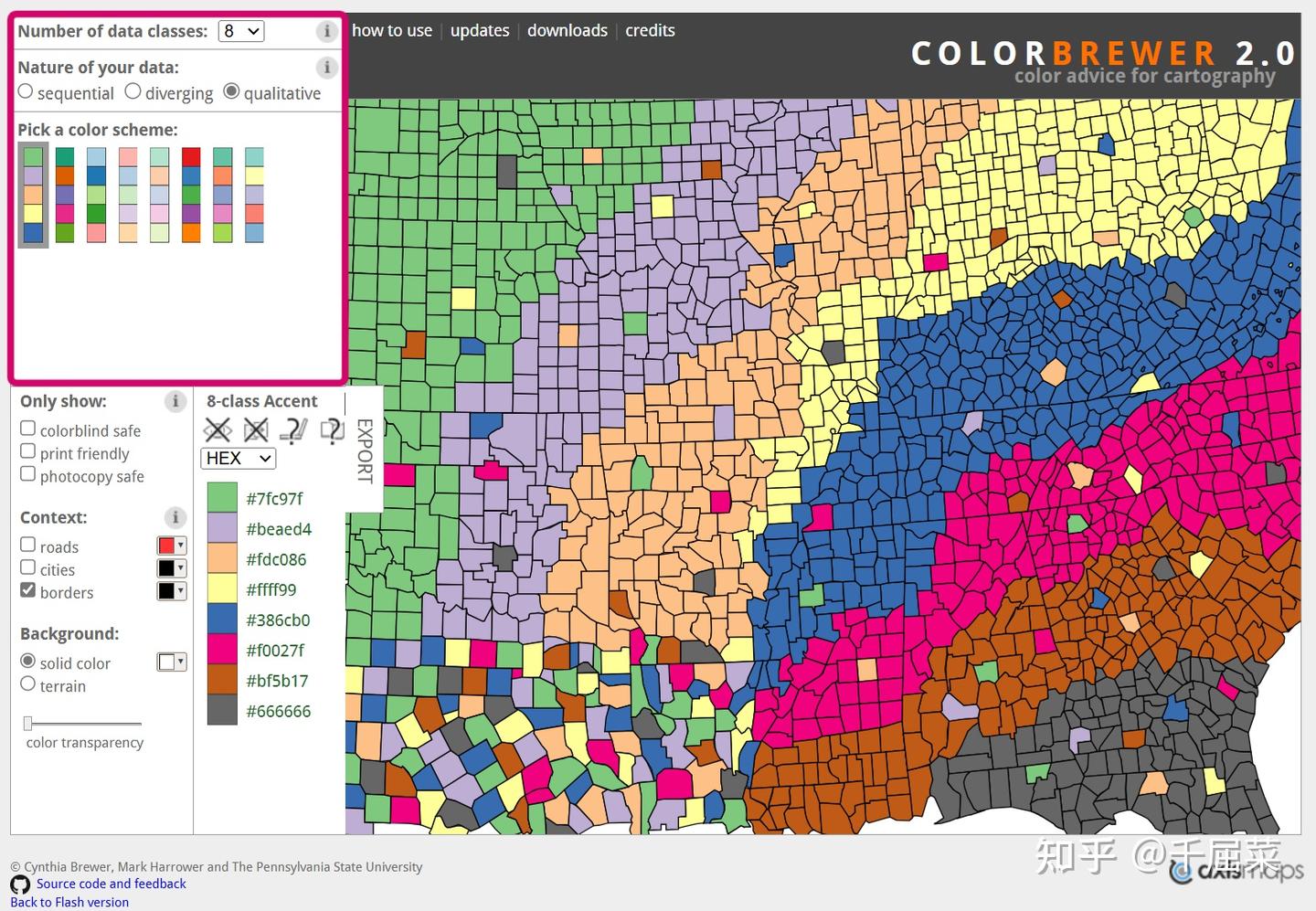Image resolution: width=1316 pixels, height=911 pixels.
Task: Open the Only show info icon
Action: click(175, 401)
